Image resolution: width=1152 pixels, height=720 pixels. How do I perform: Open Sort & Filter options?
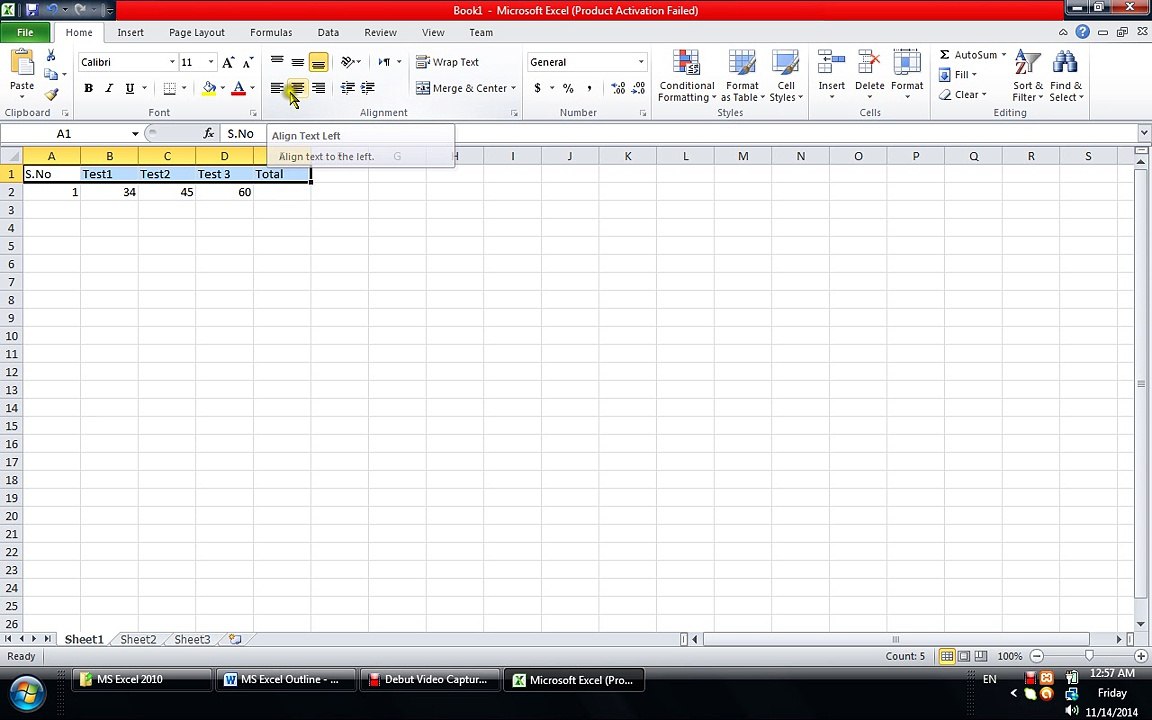[x=1028, y=76]
